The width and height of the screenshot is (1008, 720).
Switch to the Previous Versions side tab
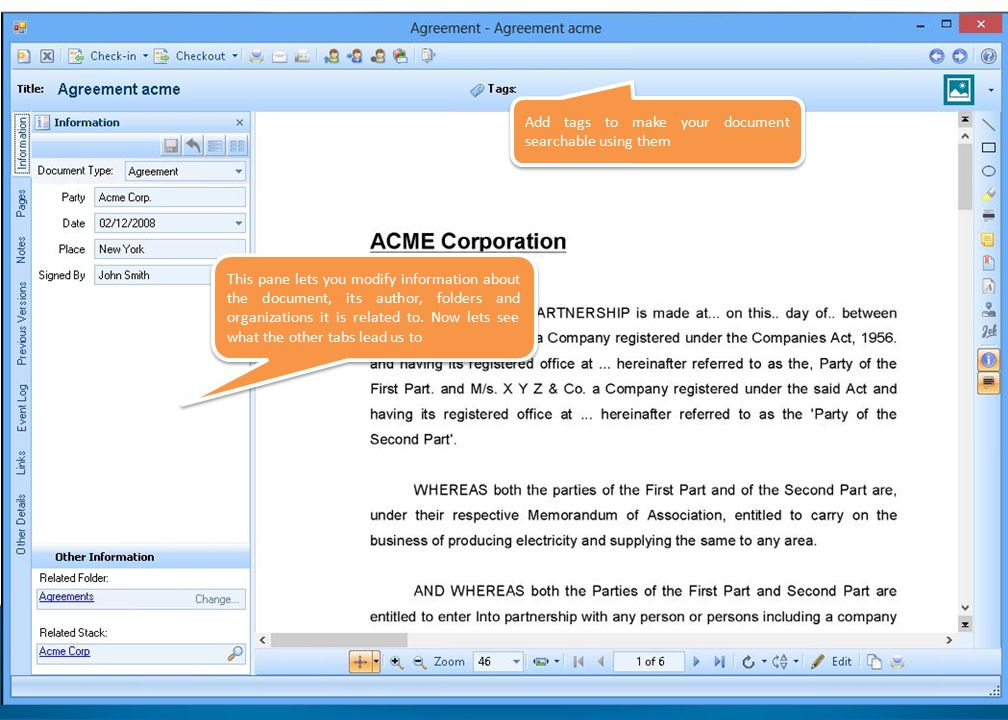pyautogui.click(x=22, y=323)
